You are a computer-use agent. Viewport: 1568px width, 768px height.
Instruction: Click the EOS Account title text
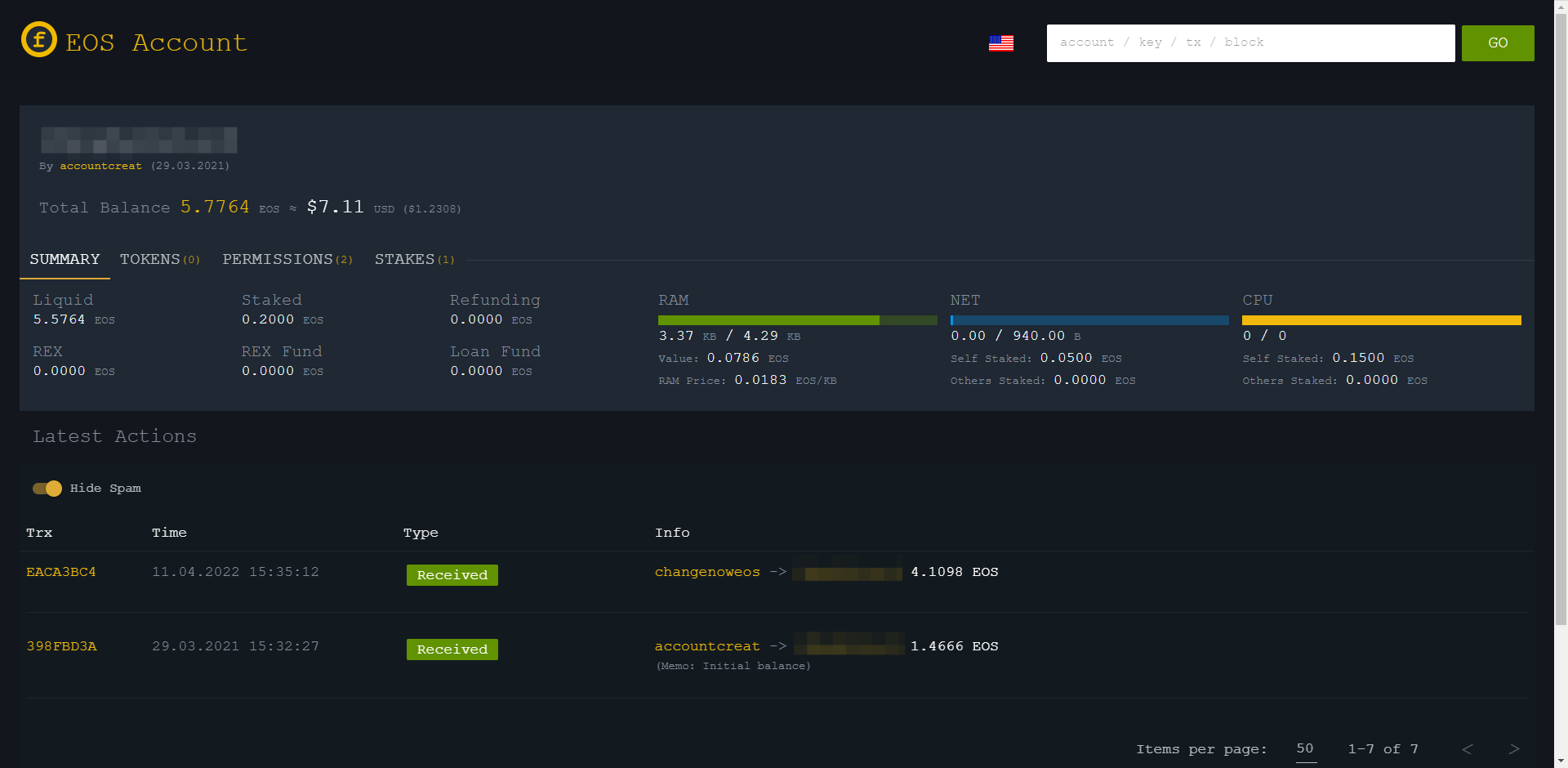tap(156, 42)
